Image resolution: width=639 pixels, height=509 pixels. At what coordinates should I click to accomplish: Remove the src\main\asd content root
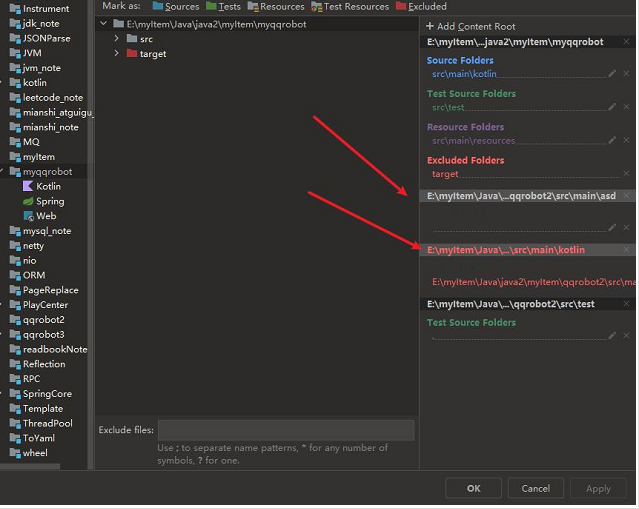(x=626, y=196)
